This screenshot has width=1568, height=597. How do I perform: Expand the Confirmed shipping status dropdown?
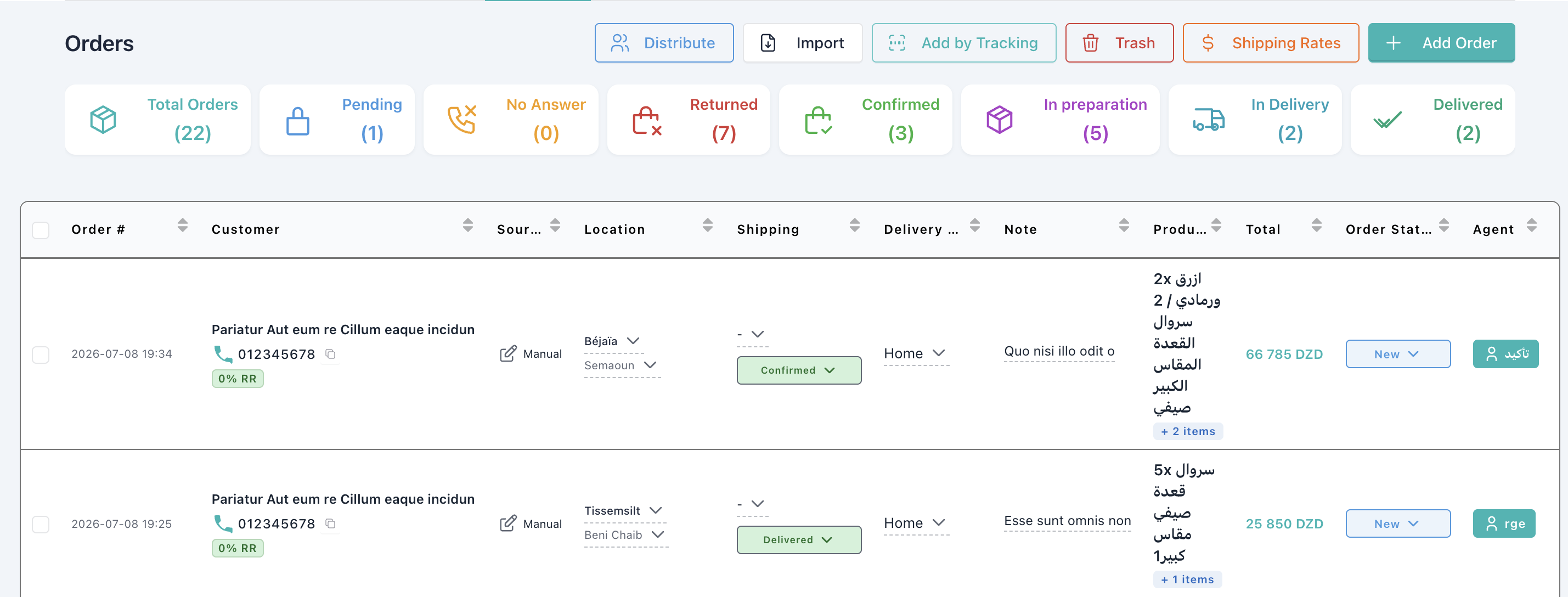799,370
